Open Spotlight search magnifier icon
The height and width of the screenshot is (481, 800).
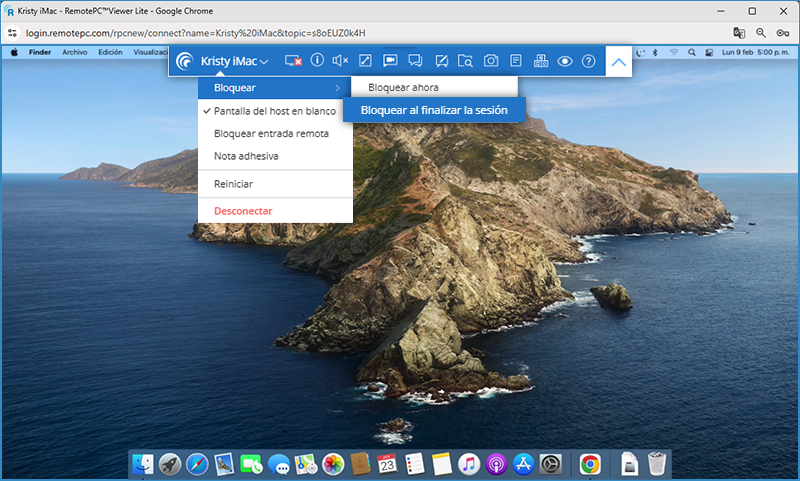(x=691, y=52)
